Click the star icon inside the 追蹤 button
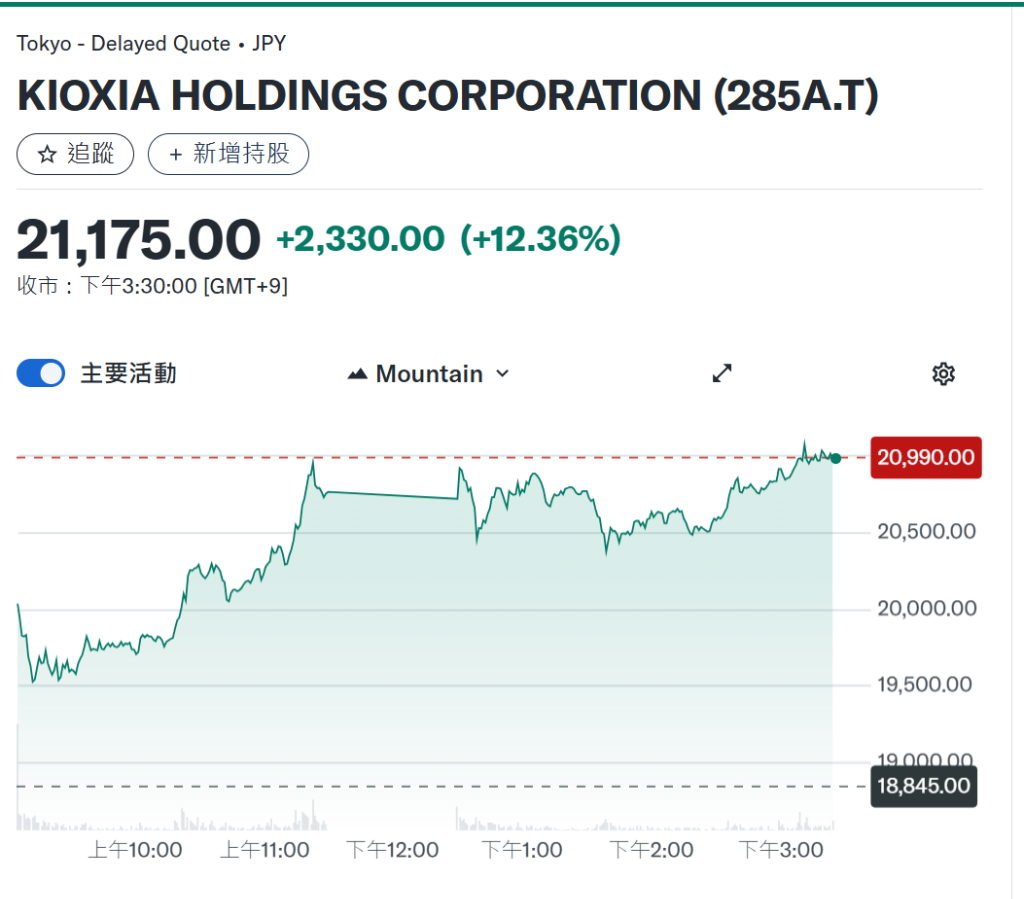Viewport: 1024px width, 899px height. pos(45,154)
